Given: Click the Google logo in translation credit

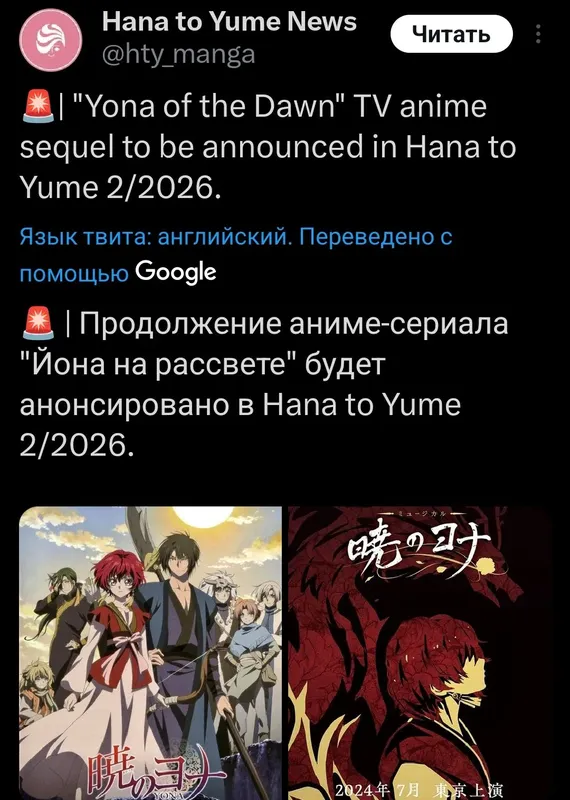Looking at the screenshot, I should coord(176,272).
